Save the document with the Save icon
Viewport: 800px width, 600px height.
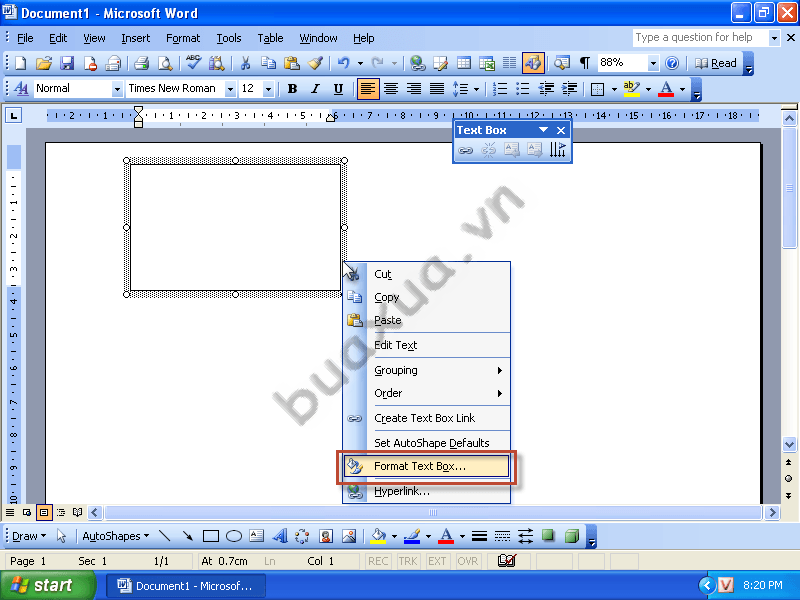coord(67,63)
